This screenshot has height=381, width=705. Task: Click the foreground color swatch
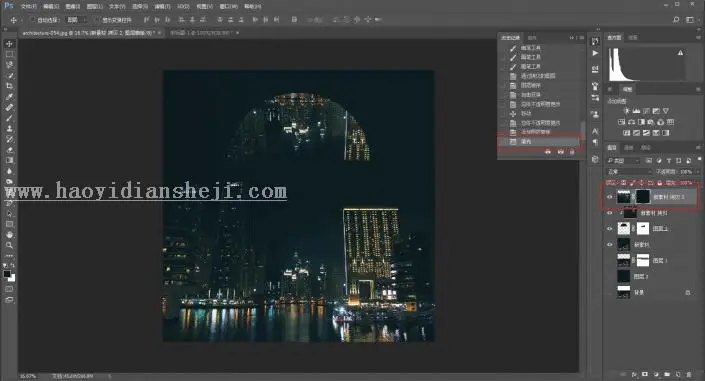(x=7, y=274)
